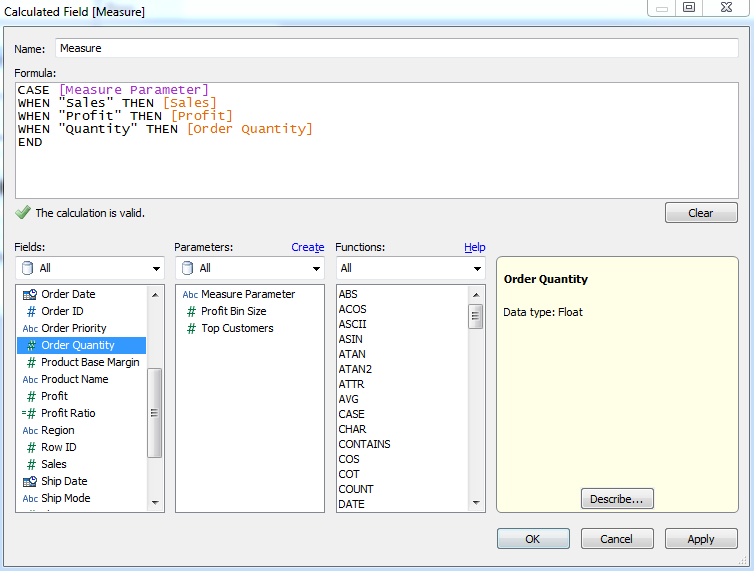Select the Profit field in list
The width and height of the screenshot is (754, 571).
pos(81,396)
